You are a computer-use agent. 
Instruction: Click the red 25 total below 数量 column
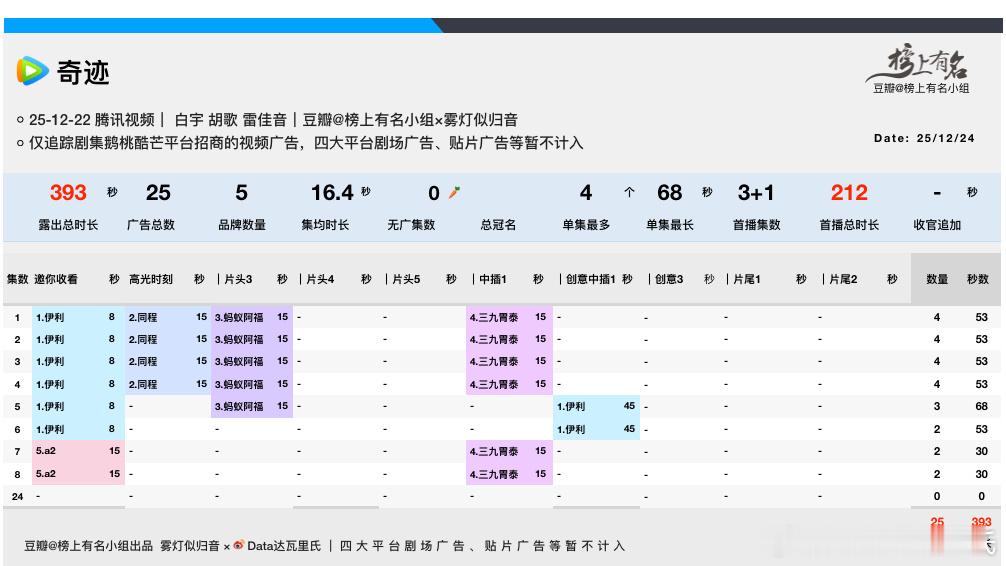coord(937,522)
